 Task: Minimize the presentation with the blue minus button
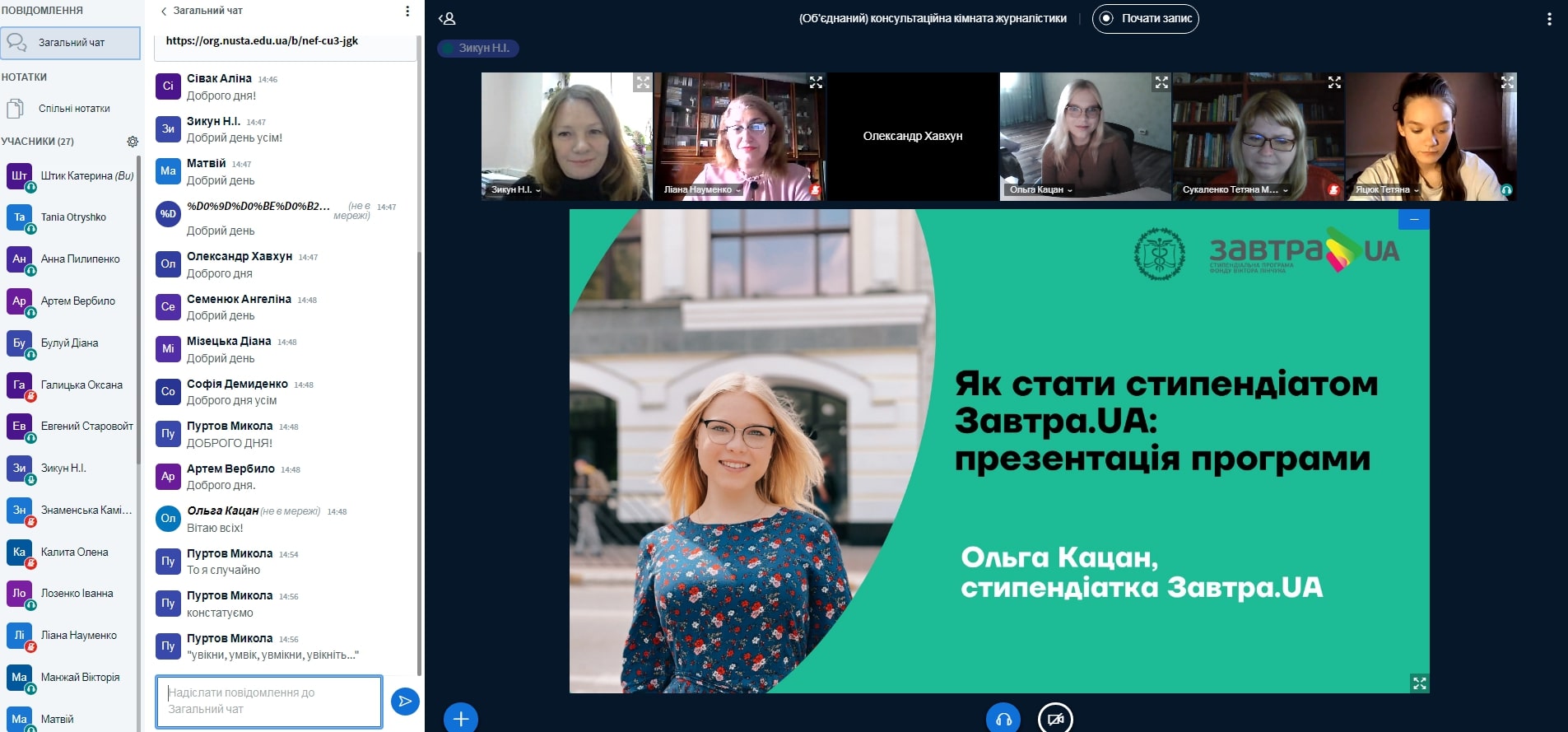(1414, 219)
